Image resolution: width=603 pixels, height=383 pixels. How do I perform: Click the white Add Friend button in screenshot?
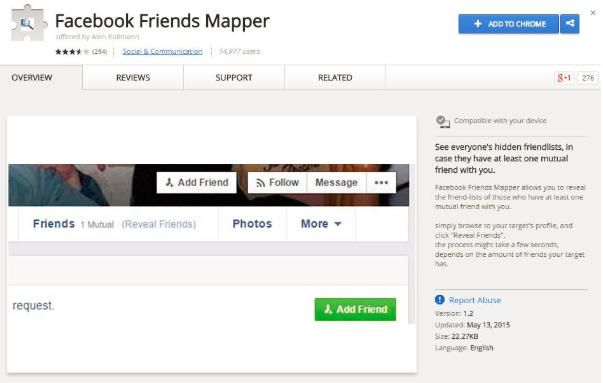(197, 183)
